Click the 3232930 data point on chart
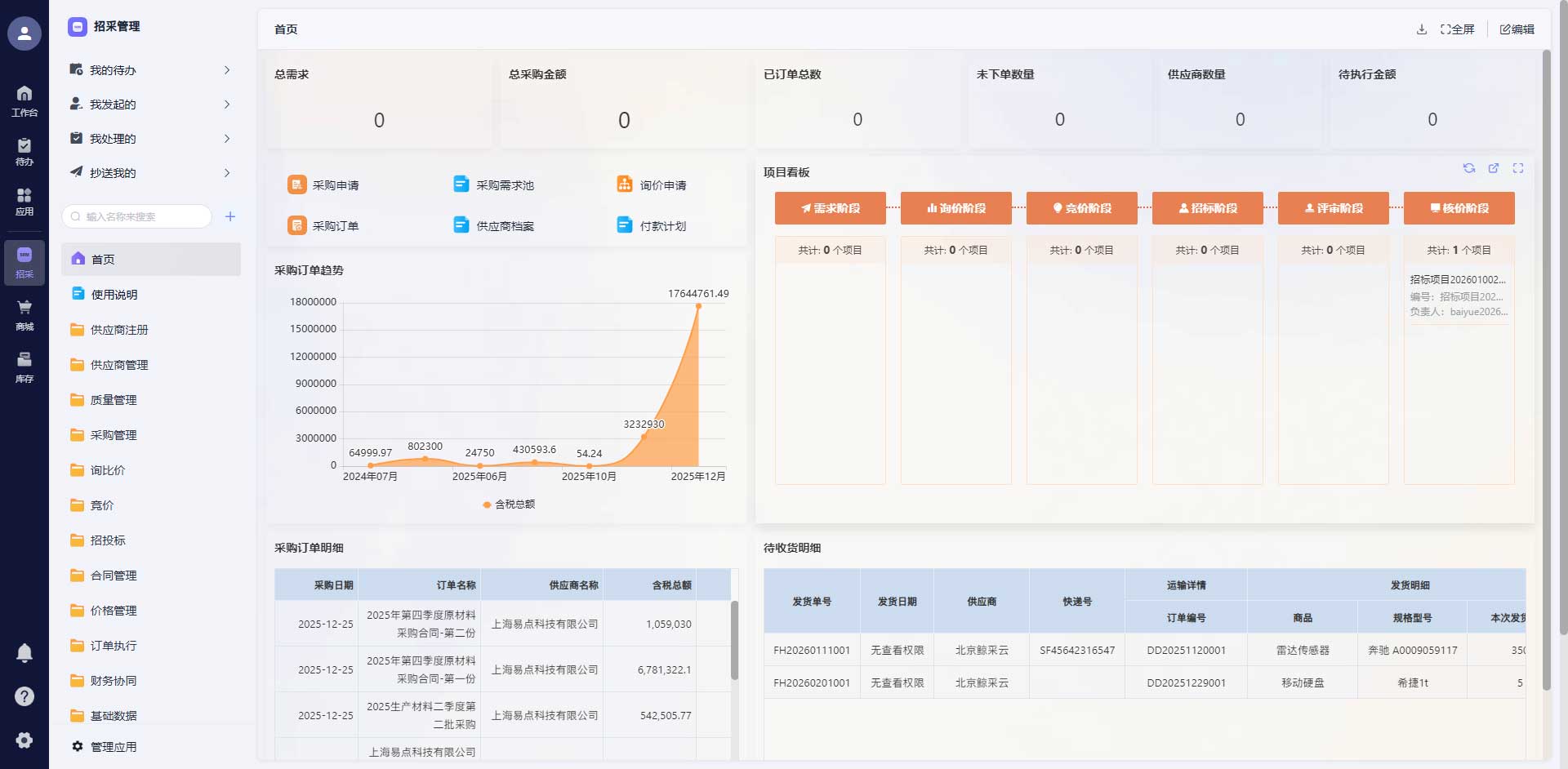1568x769 pixels. 644,437
